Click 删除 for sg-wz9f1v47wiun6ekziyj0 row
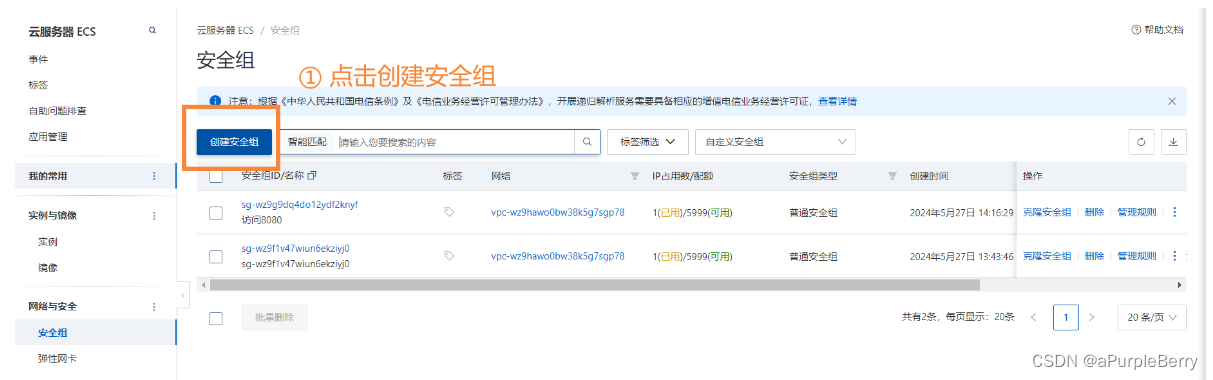This screenshot has height=380, width=1213. pyautogui.click(x=1094, y=256)
